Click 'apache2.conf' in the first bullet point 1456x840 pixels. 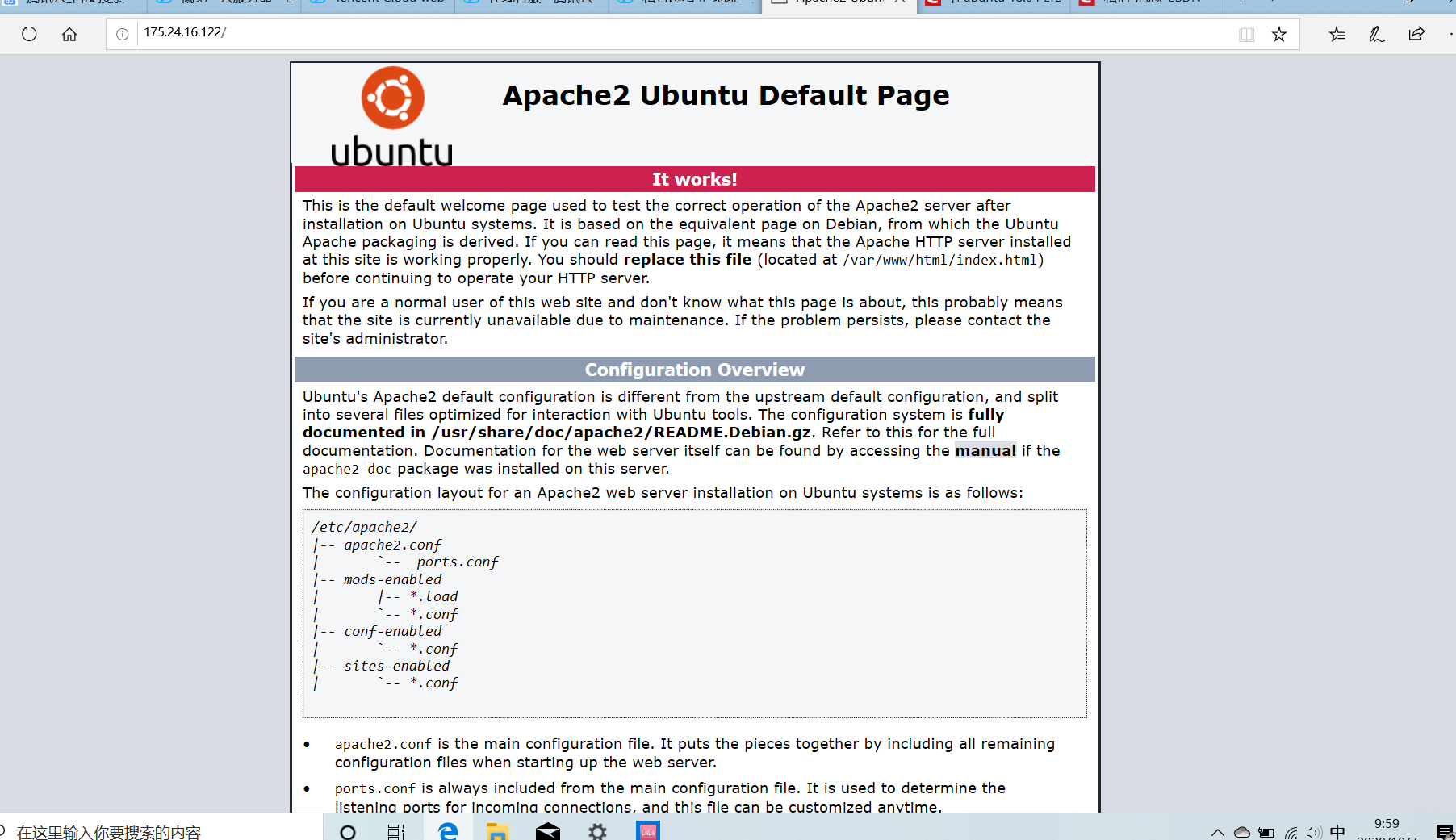(383, 744)
